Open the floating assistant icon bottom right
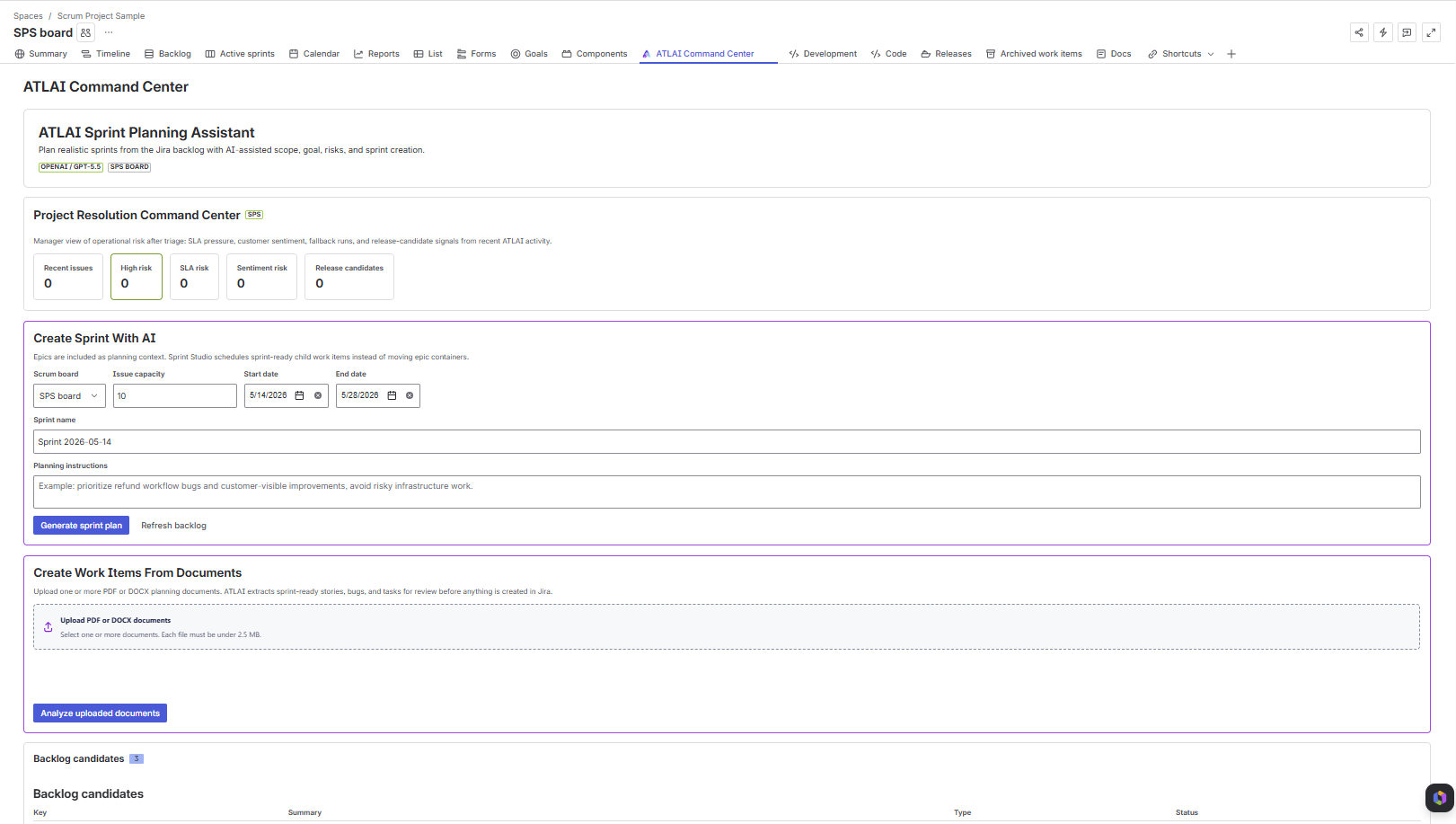The height and width of the screenshot is (824, 1456). (1440, 797)
